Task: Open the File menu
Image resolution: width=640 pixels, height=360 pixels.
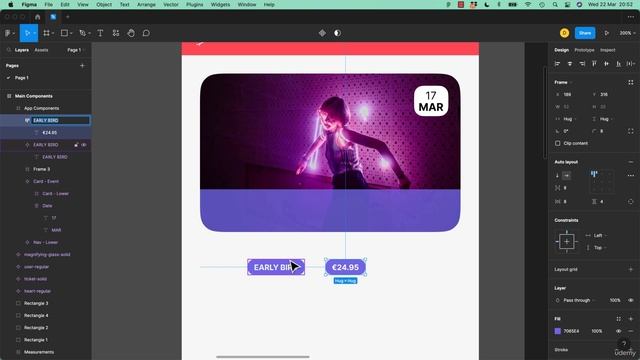Action: pyautogui.click(x=49, y=4)
